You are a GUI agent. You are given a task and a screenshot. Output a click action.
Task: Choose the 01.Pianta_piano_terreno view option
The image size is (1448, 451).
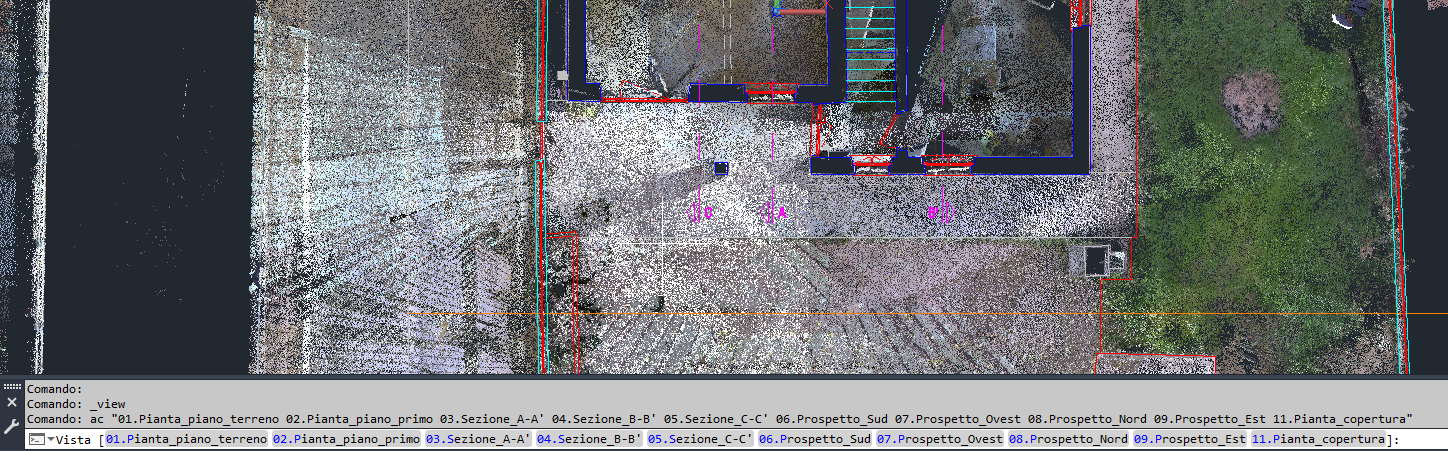pyautogui.click(x=186, y=440)
